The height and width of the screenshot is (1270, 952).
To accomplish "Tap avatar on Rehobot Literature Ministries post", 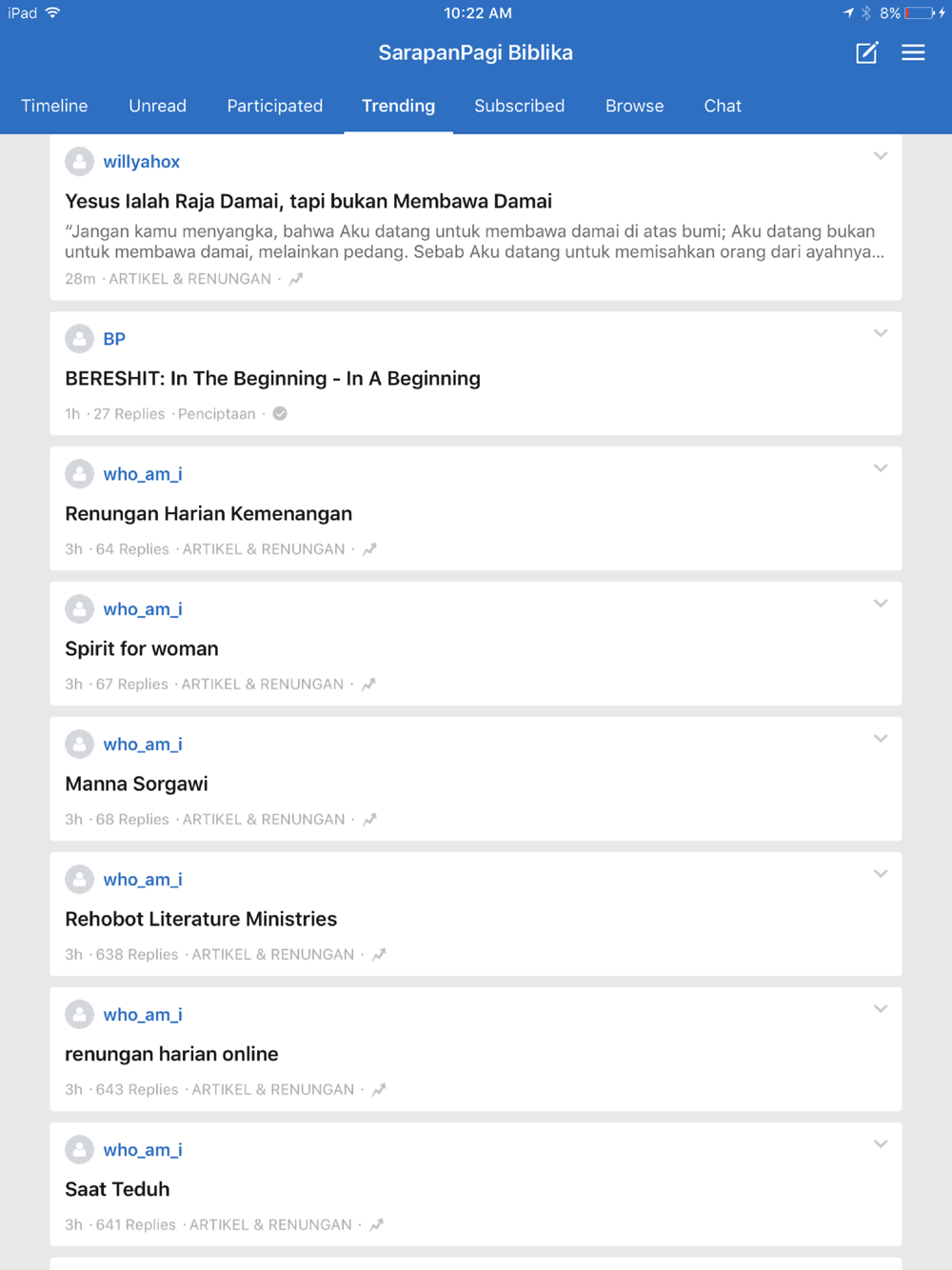I will pos(80,880).
